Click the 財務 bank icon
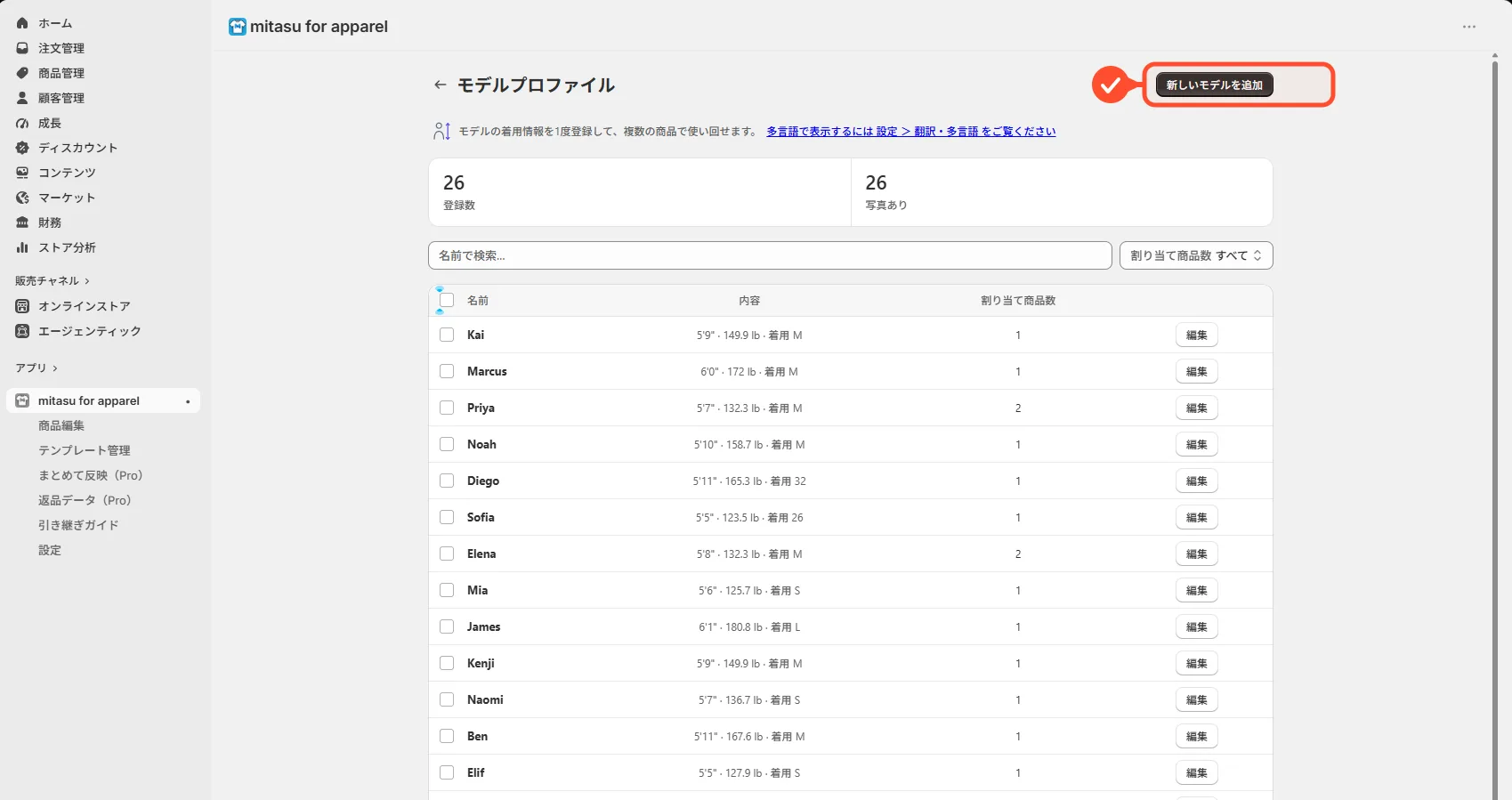The image size is (1512, 800). pyautogui.click(x=22, y=222)
